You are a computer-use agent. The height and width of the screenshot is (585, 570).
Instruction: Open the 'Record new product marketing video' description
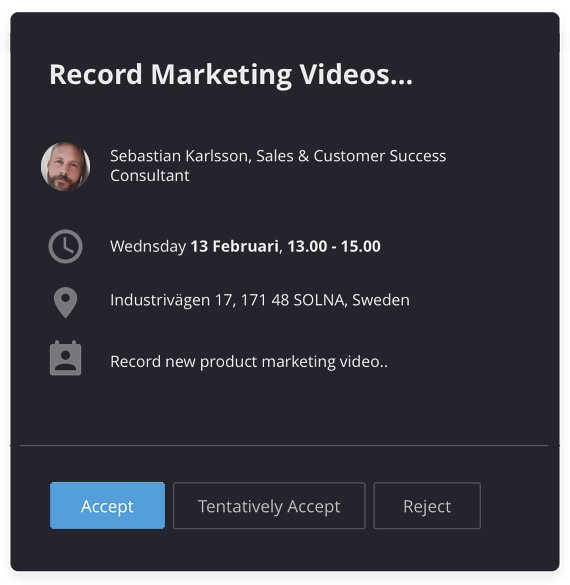click(x=249, y=362)
